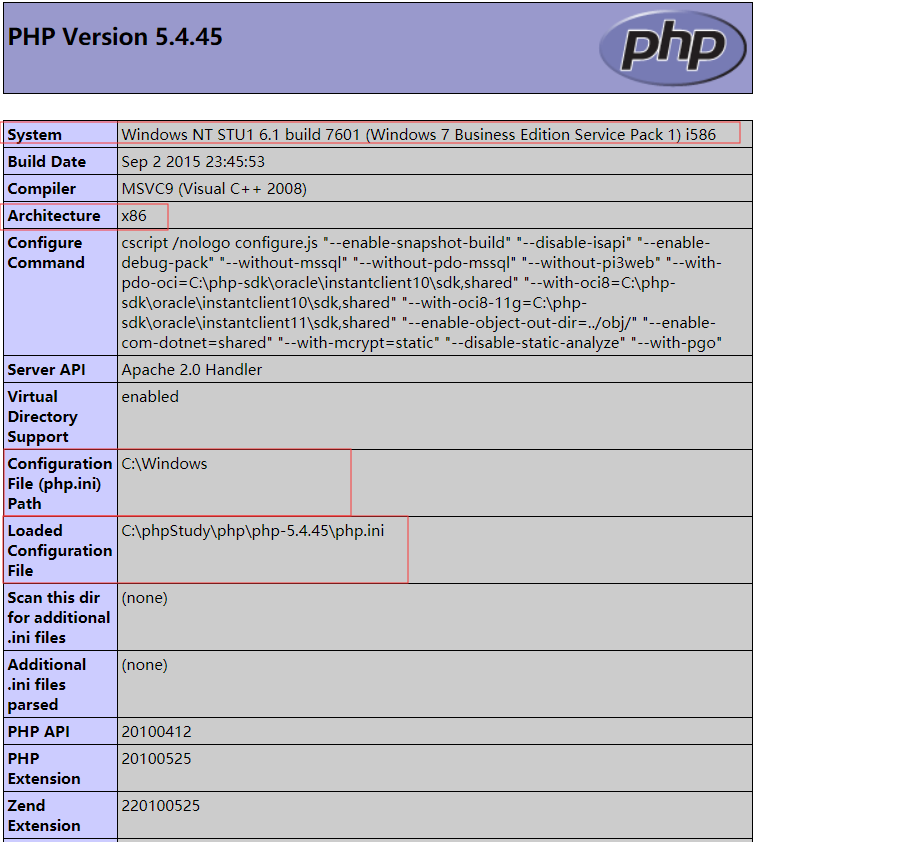Click the System row label
Screen dimensions: 912x842
click(x=34, y=135)
